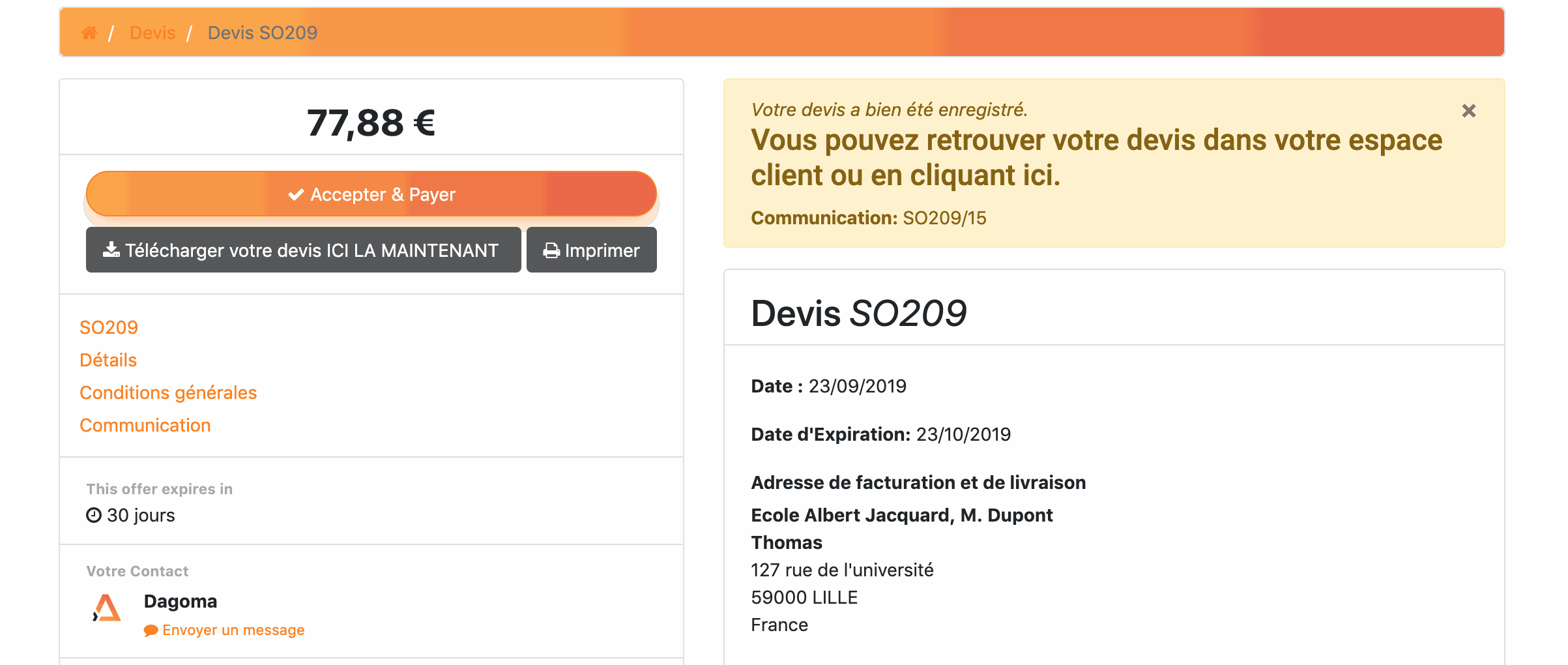
Task: Click the checkmark icon on Accepter & Payer
Action: pyautogui.click(x=296, y=194)
